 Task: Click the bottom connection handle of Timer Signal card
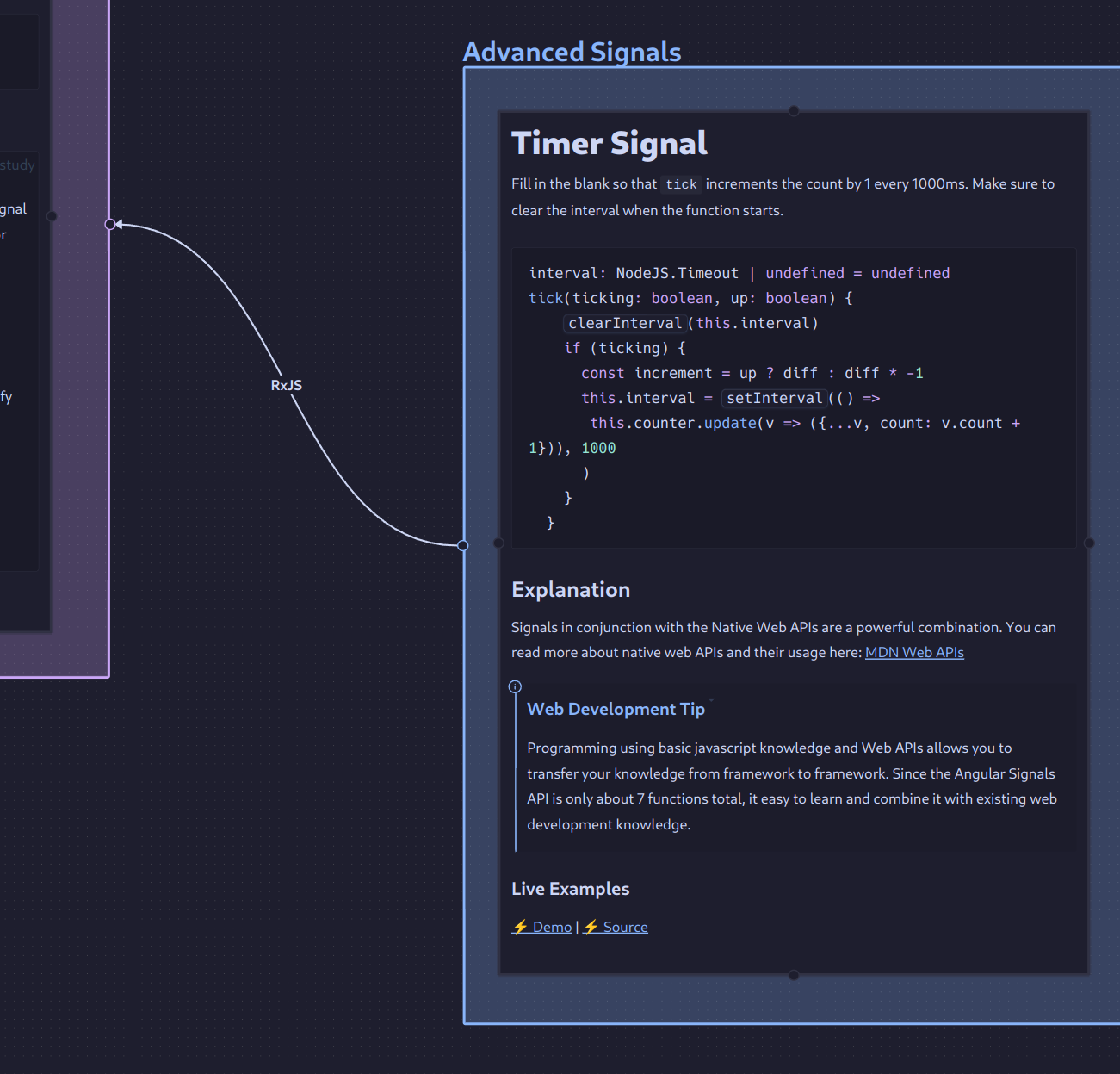794,975
